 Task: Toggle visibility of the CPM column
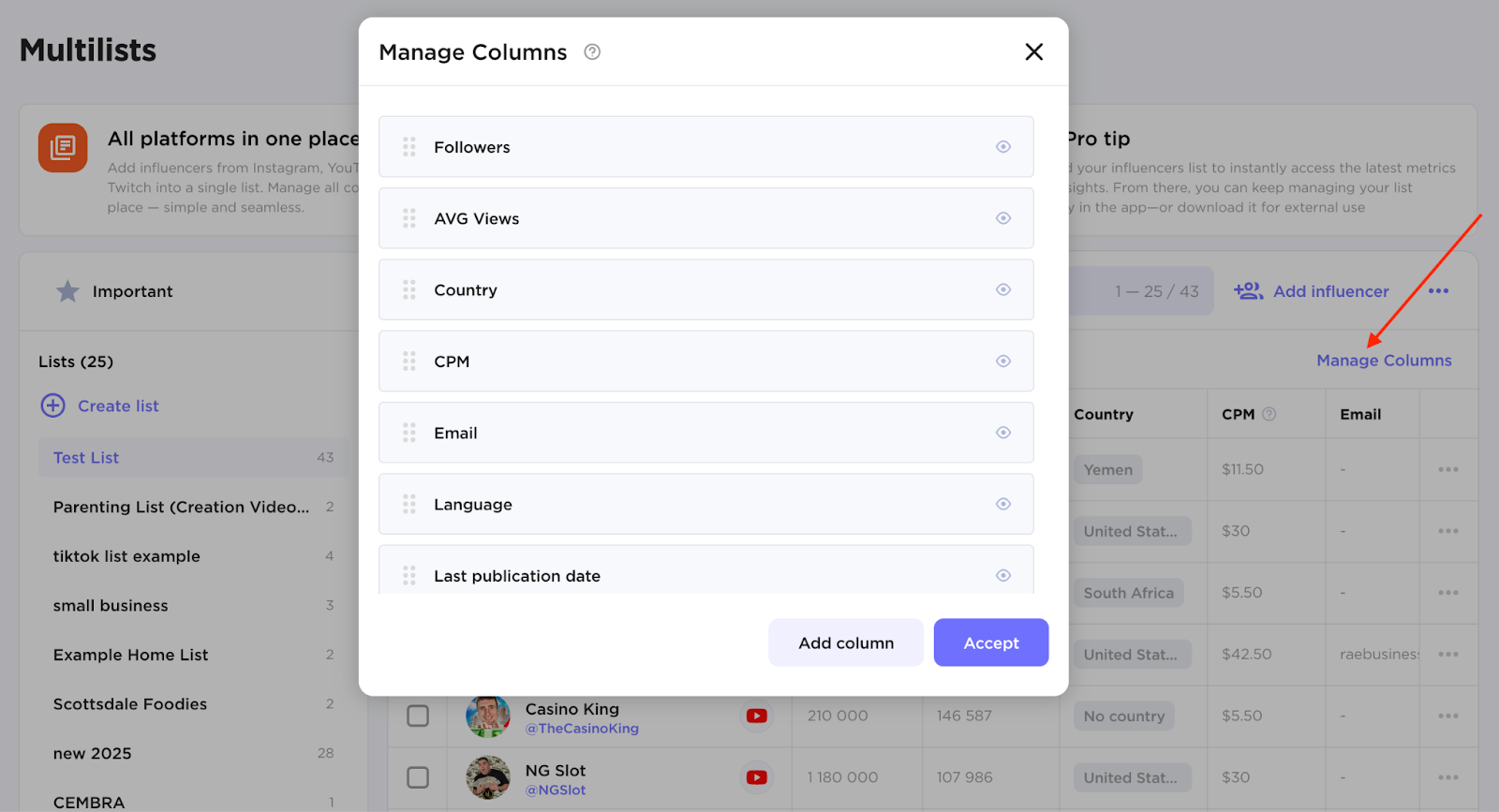1003,362
